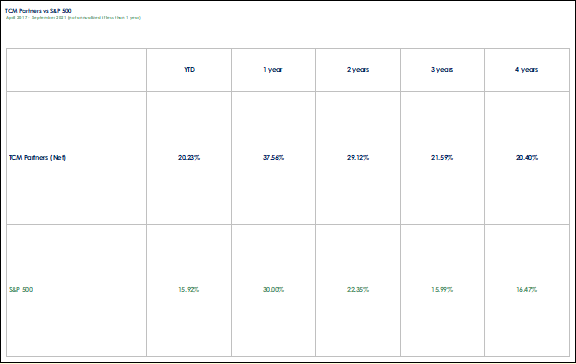
Task: Click the value 21.59%
Action: pyautogui.click(x=442, y=158)
